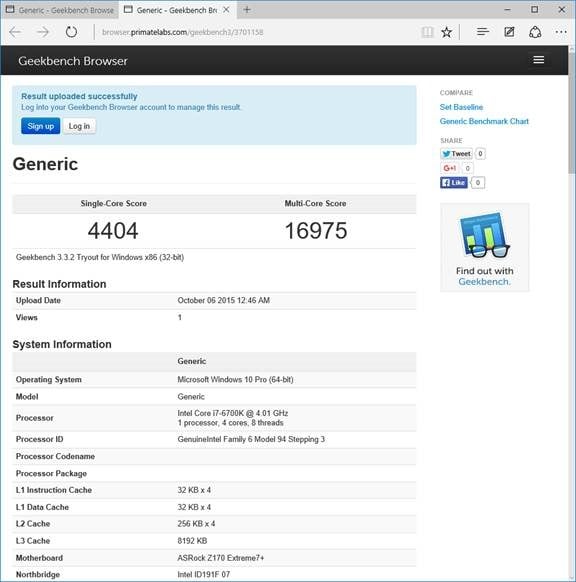Click the Tweet count bubble
Image resolution: width=576 pixels, height=582 pixels.
[480, 154]
